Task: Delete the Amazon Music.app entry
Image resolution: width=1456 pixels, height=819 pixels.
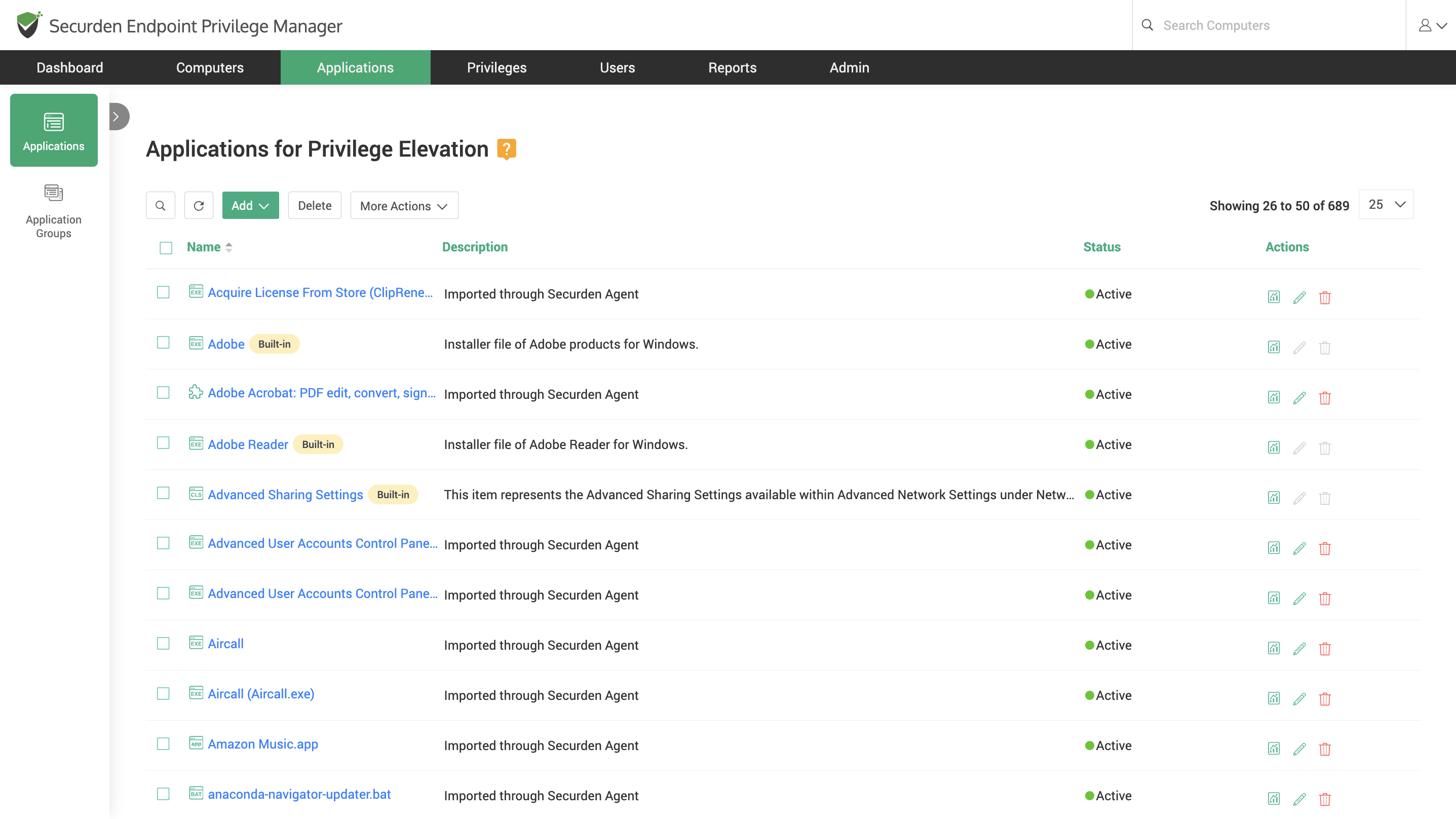Action: 1325,749
